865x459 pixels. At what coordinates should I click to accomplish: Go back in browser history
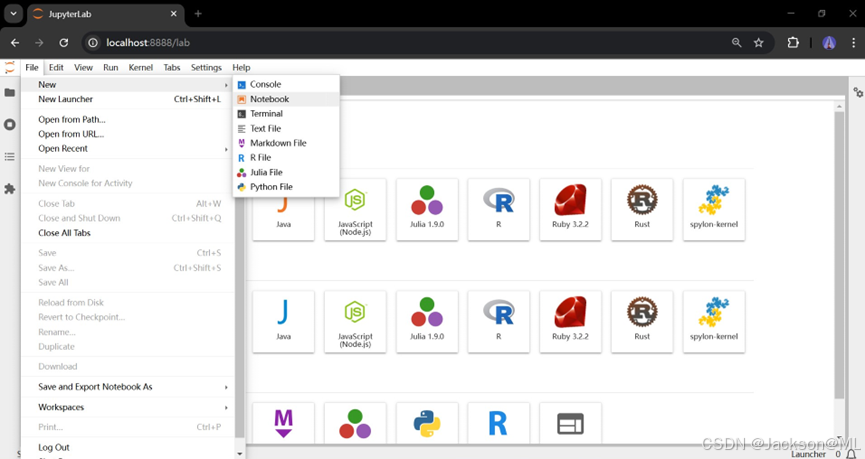(x=15, y=42)
